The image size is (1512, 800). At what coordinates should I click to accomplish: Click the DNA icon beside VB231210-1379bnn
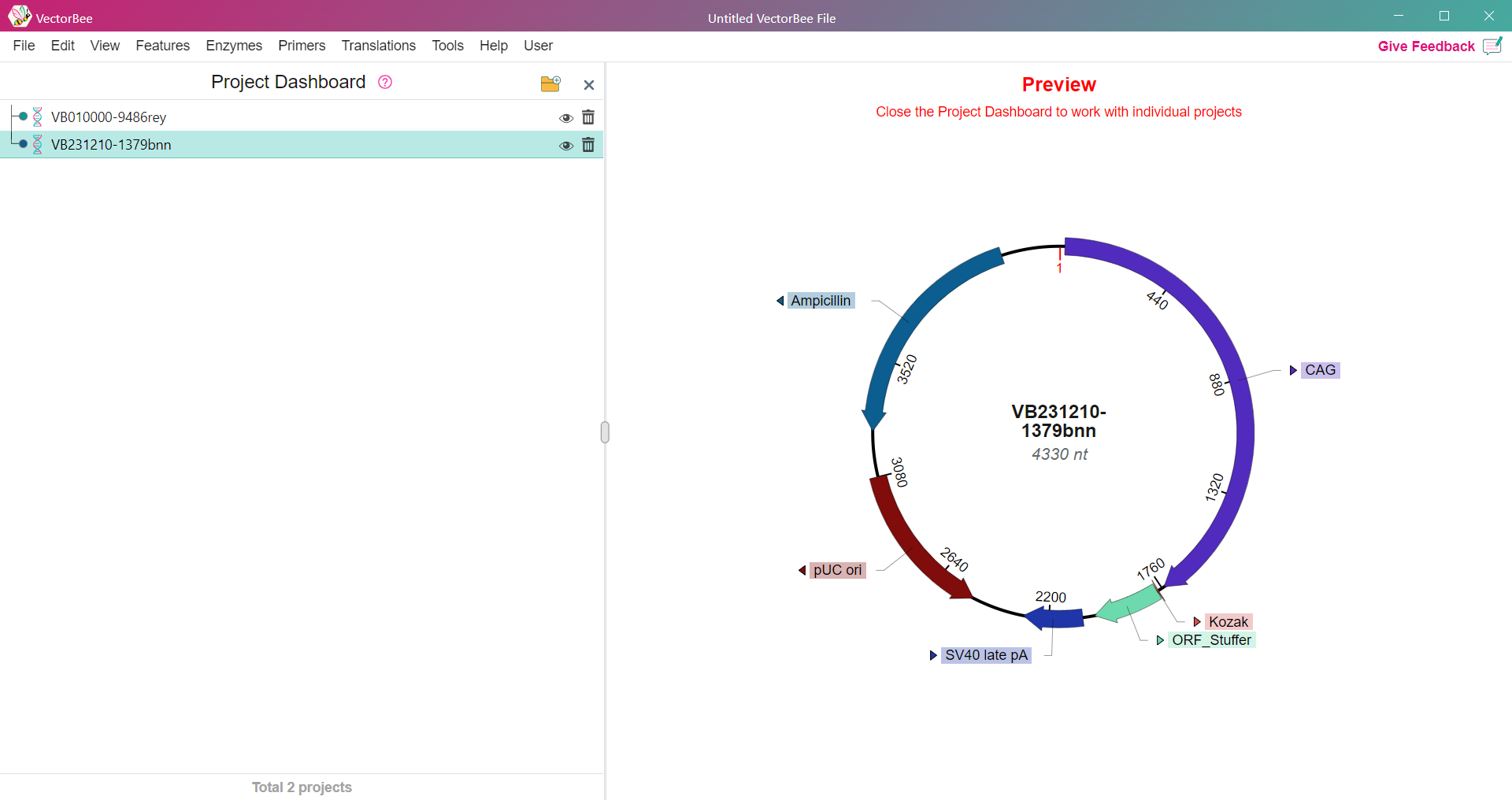point(37,145)
